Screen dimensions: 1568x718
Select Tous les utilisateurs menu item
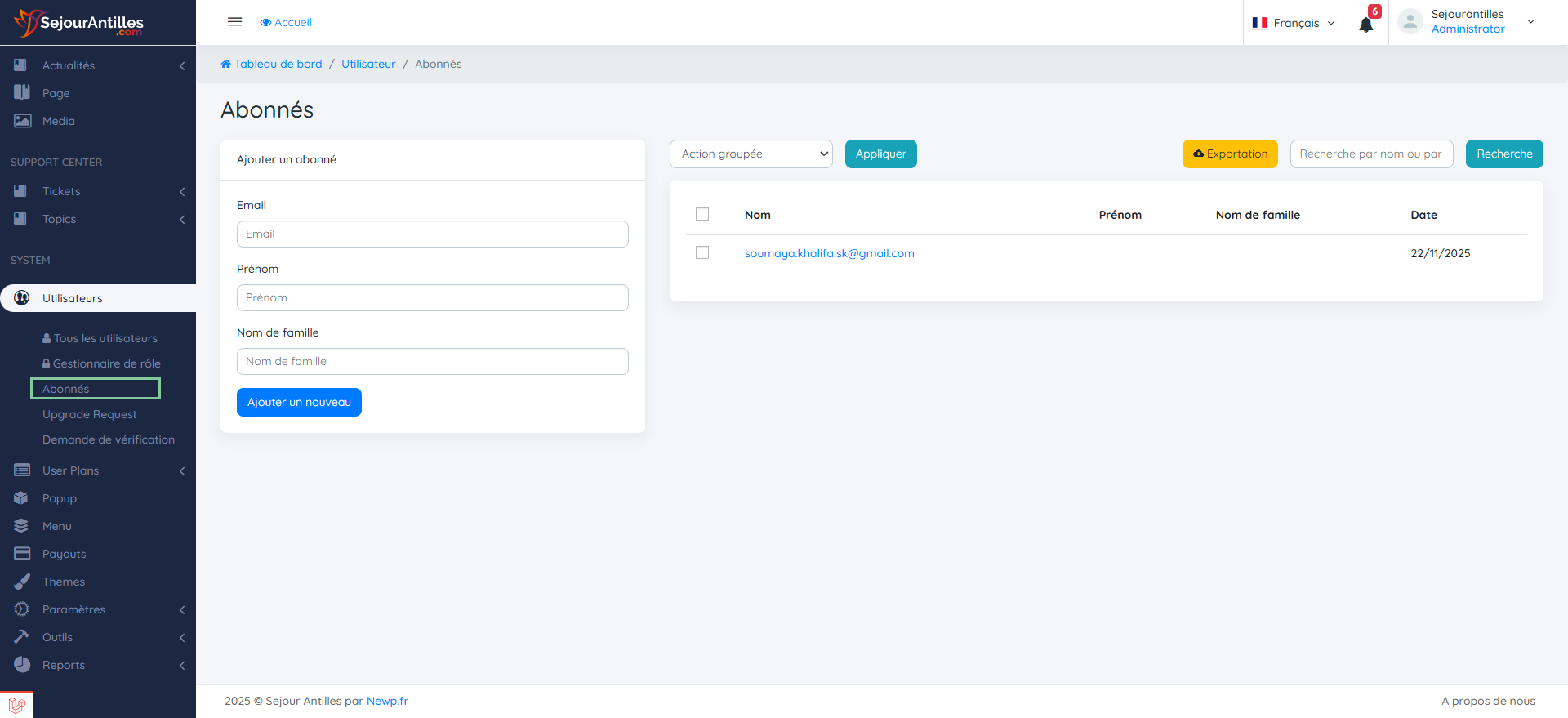(105, 338)
